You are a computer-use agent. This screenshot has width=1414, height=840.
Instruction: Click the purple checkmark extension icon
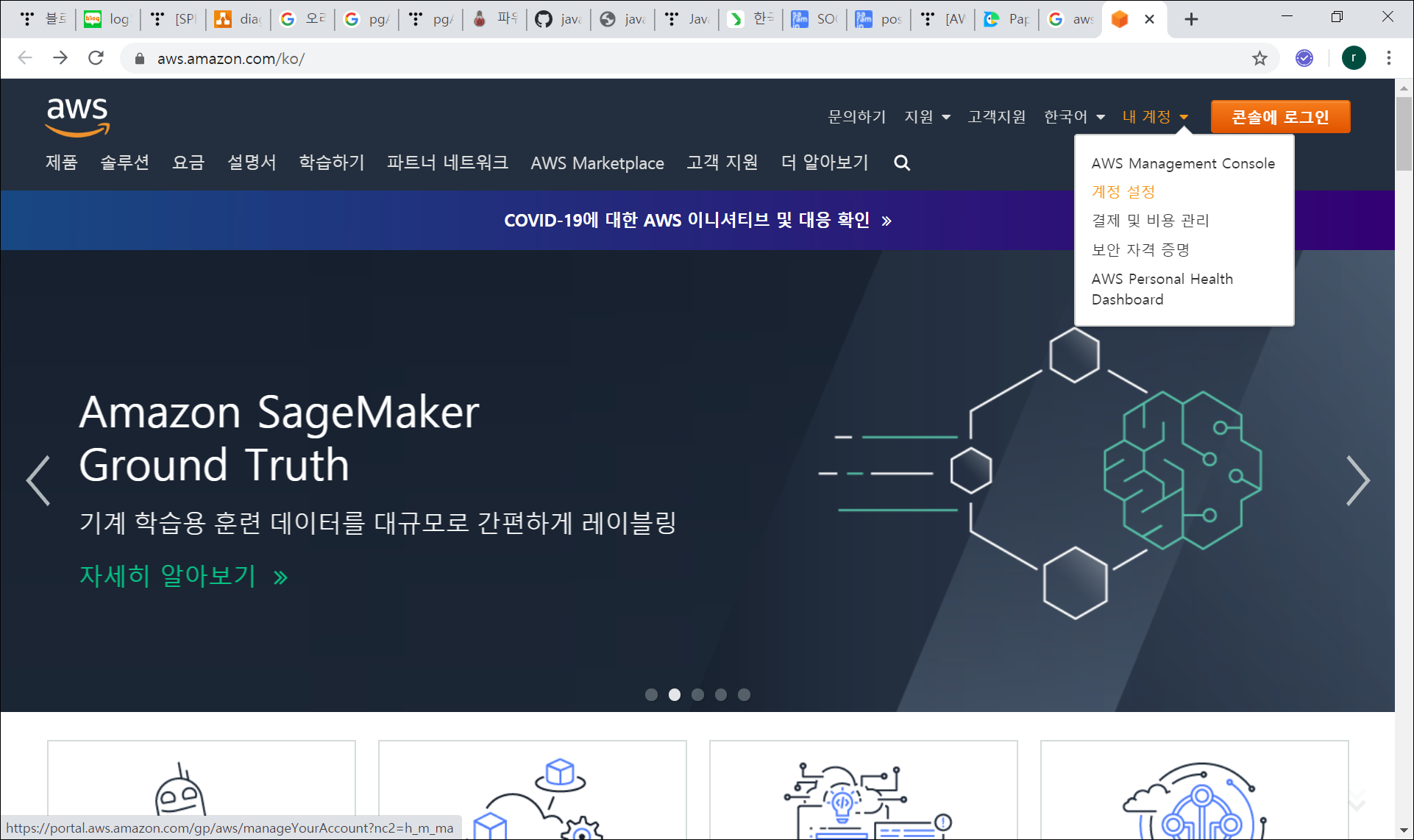(x=1304, y=58)
